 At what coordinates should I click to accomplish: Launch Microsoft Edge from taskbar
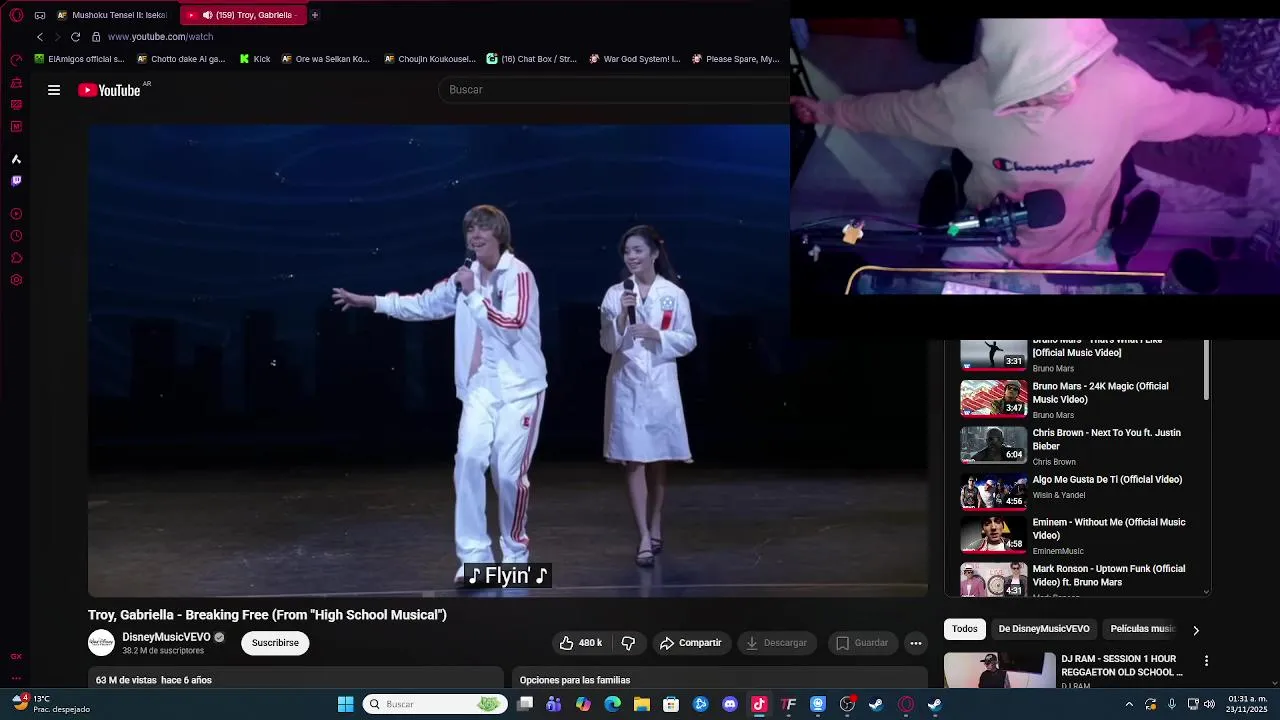(613, 704)
